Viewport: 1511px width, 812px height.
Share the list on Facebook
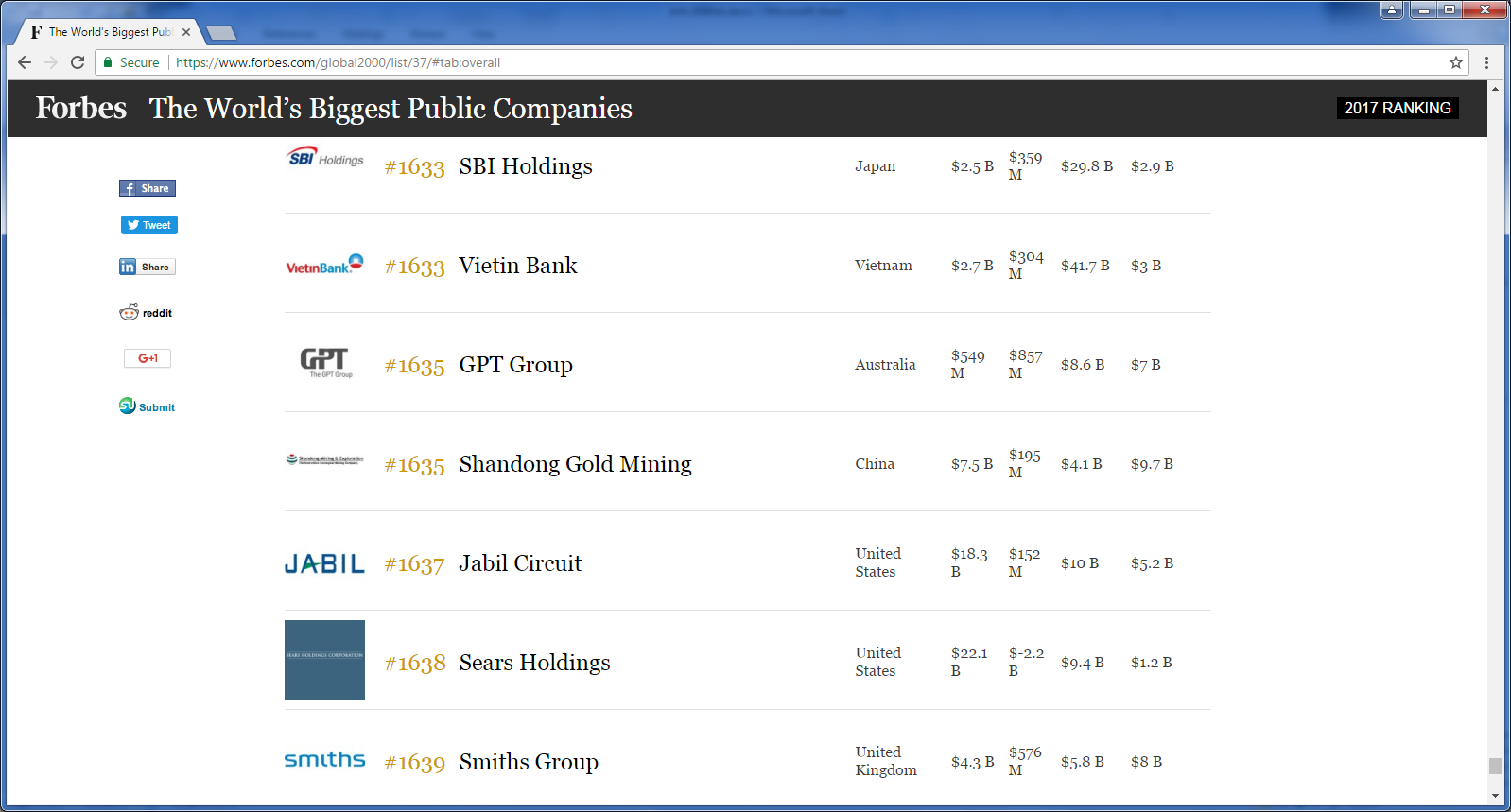[x=148, y=188]
